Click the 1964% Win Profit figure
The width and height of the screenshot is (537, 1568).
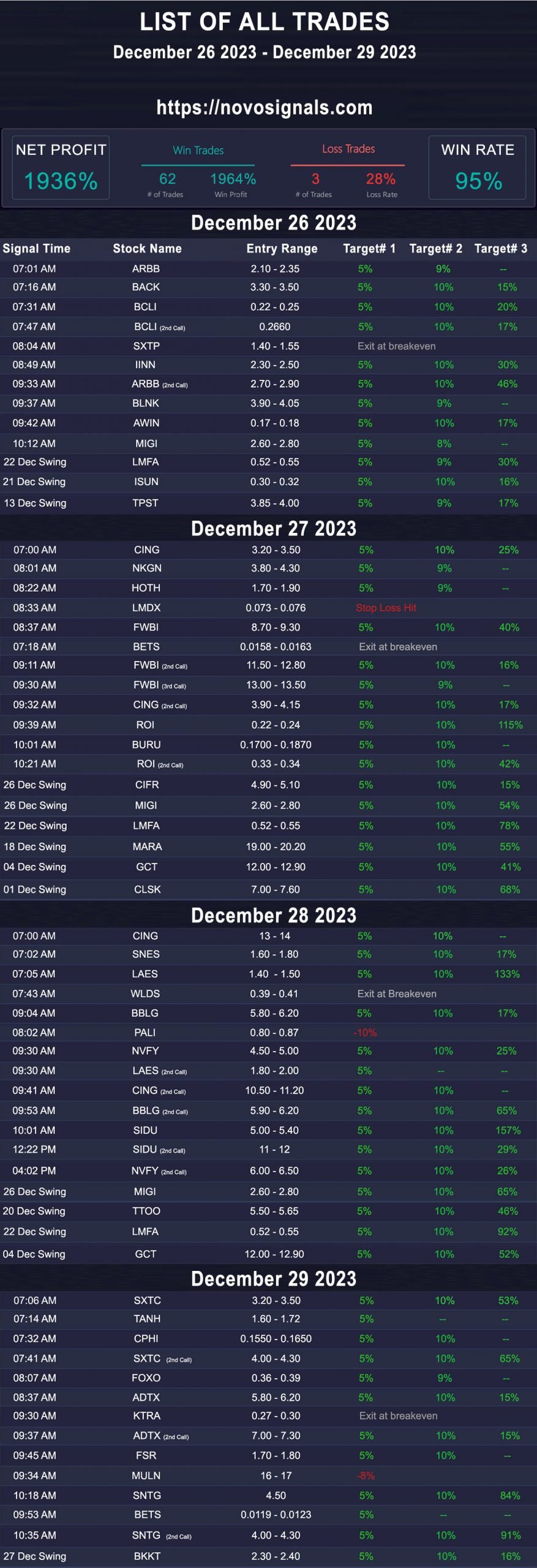pos(233,179)
